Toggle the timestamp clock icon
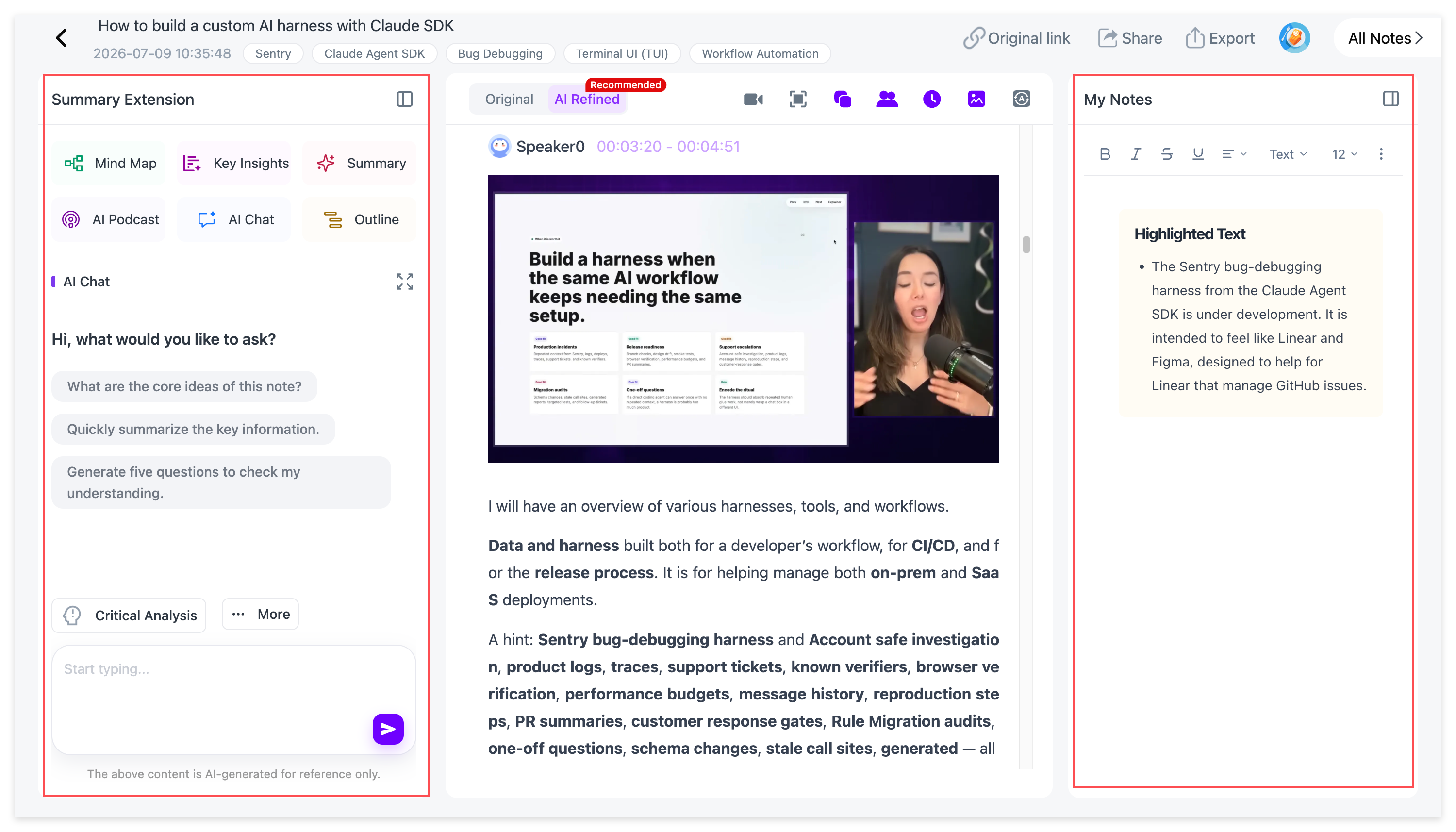The width and height of the screenshot is (1456, 832). point(931,100)
